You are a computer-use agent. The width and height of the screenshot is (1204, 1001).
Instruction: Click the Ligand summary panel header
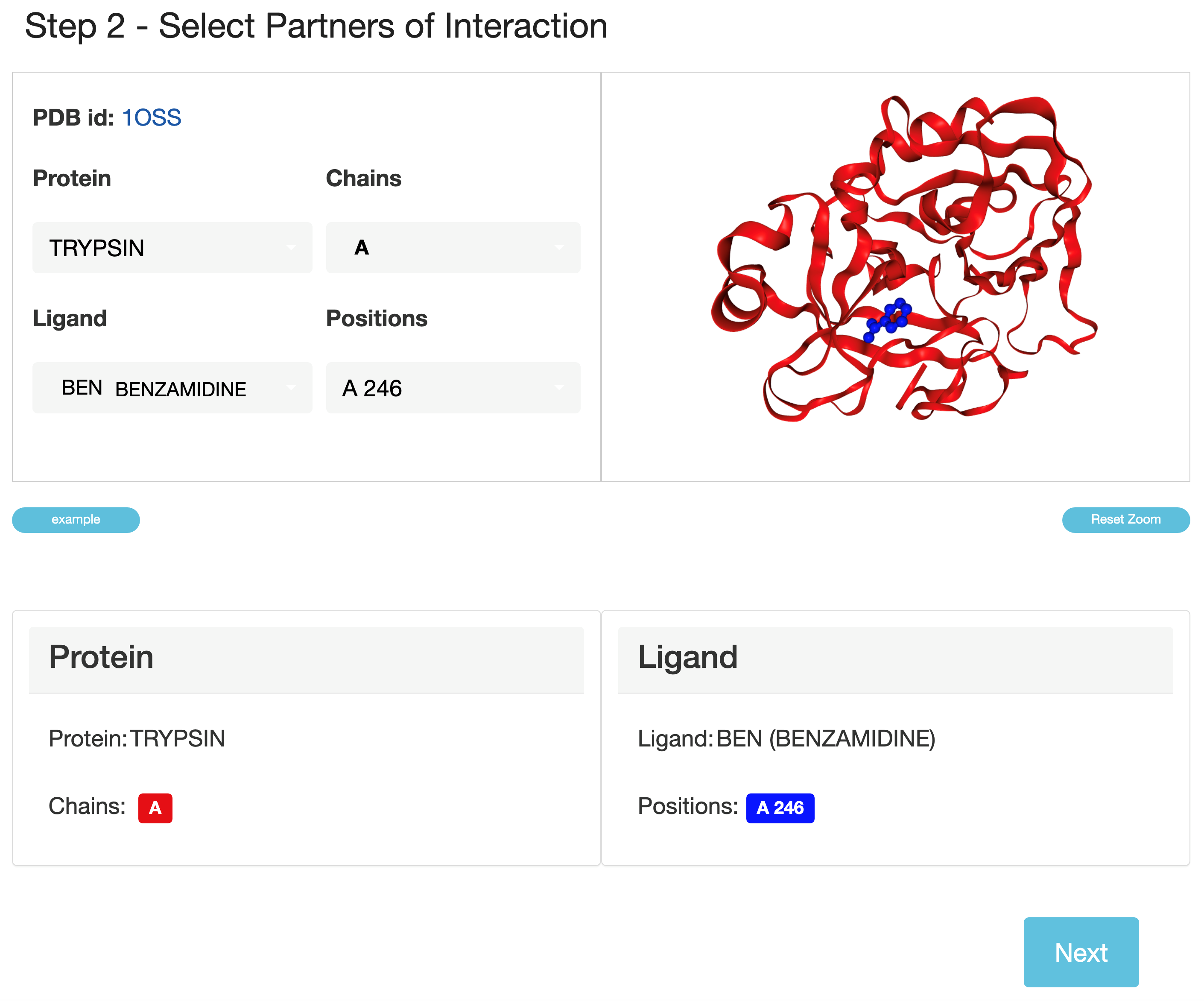(895, 658)
